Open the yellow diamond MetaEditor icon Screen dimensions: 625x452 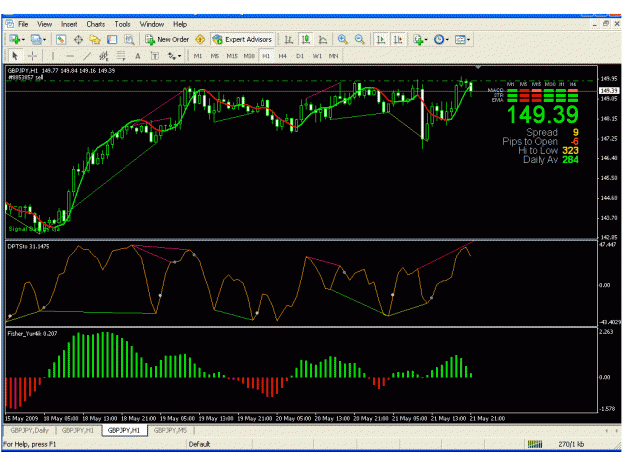(x=200, y=39)
